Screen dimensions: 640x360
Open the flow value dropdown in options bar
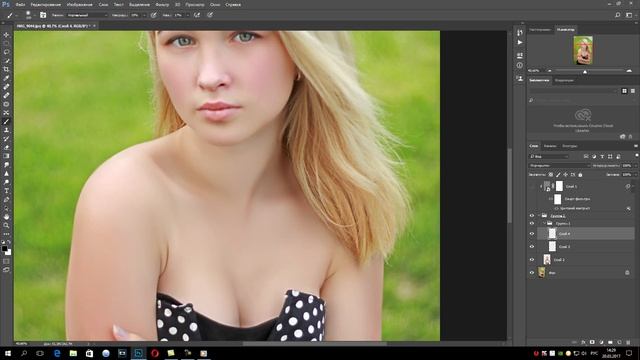[x=188, y=15]
